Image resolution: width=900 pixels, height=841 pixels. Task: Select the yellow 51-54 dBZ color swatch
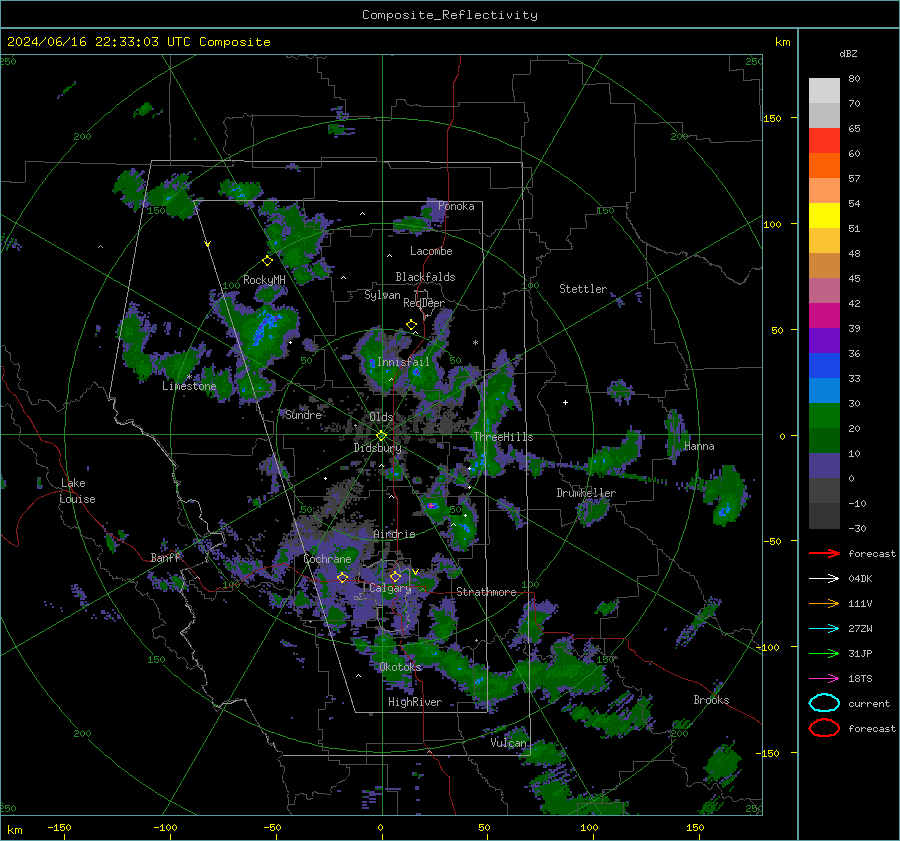[x=824, y=216]
